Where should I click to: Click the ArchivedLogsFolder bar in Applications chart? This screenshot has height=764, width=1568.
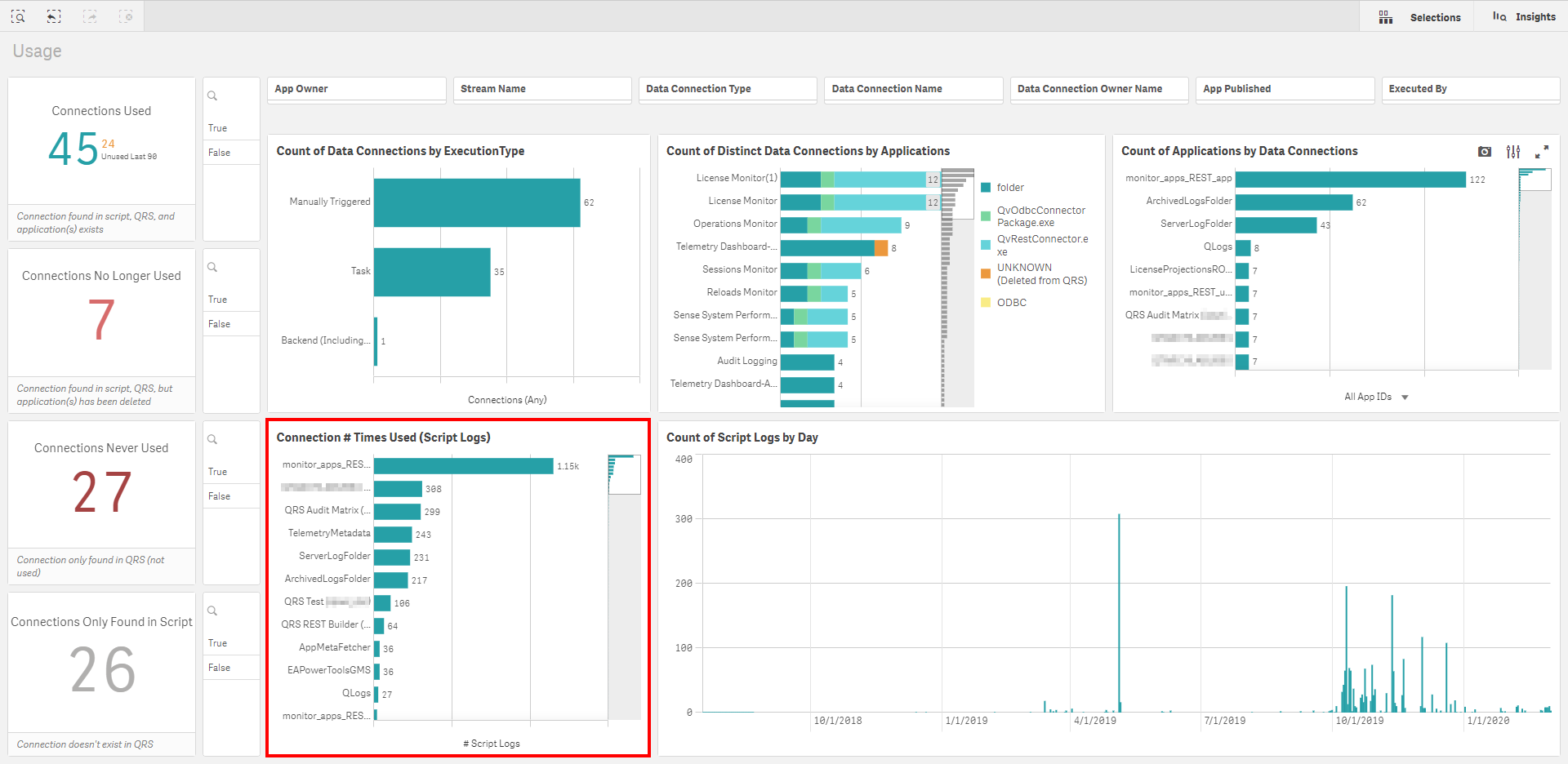coord(1294,202)
